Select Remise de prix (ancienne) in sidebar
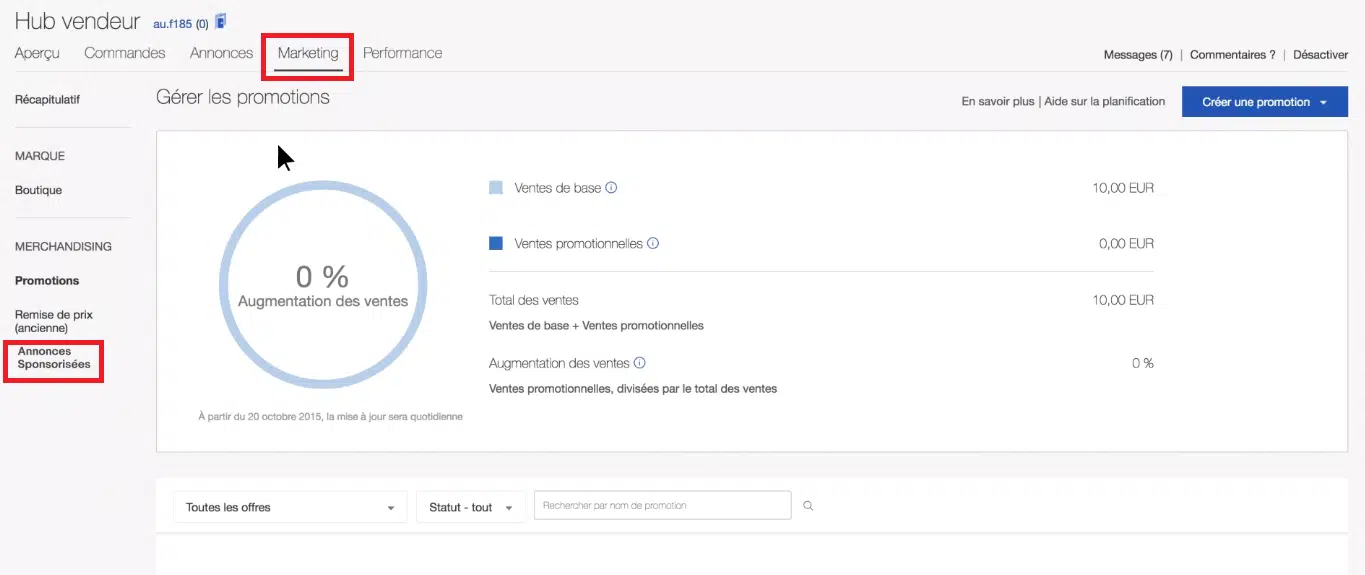The height and width of the screenshot is (575, 1365). [x=55, y=321]
